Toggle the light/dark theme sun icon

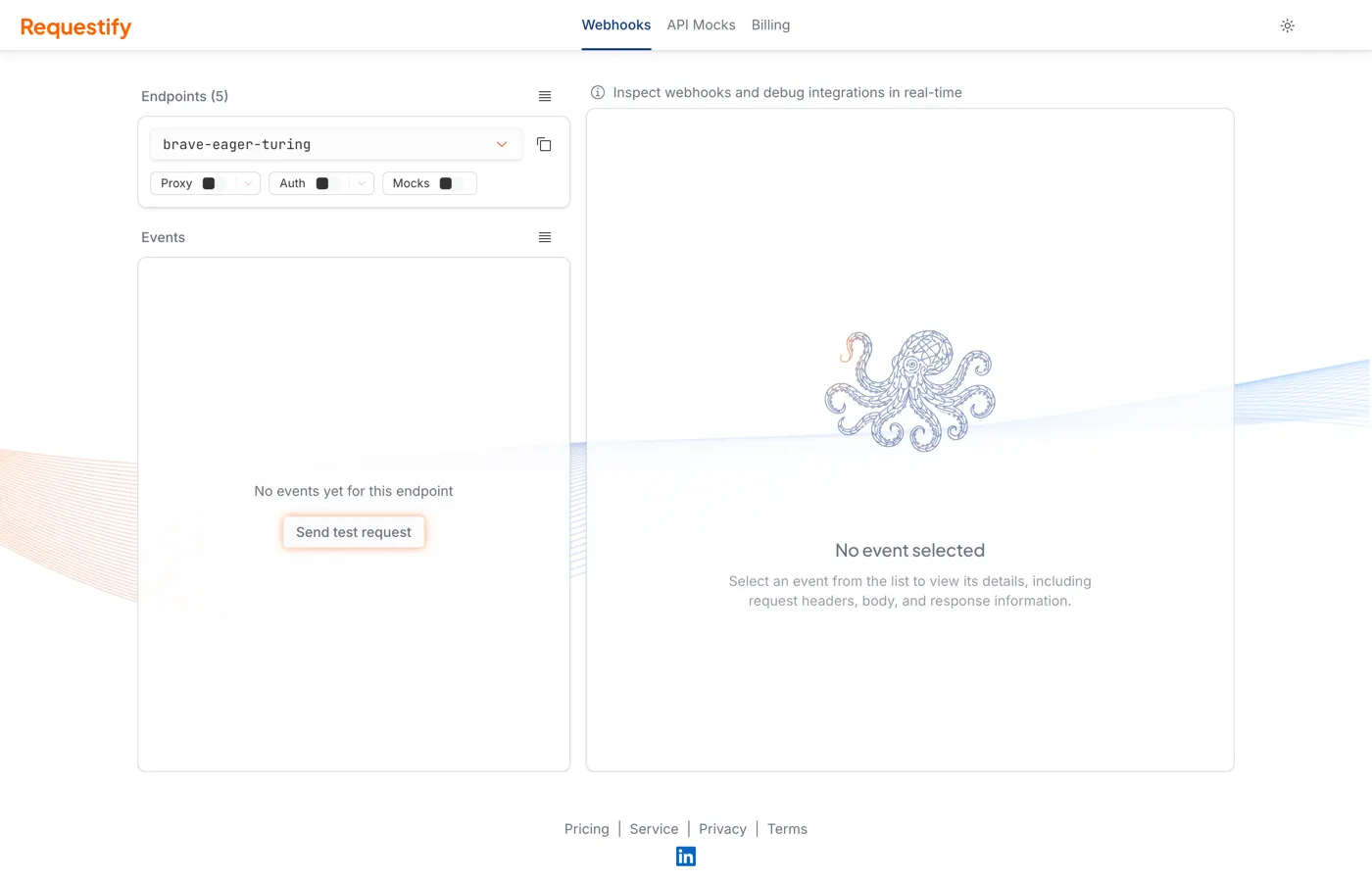pyautogui.click(x=1288, y=25)
